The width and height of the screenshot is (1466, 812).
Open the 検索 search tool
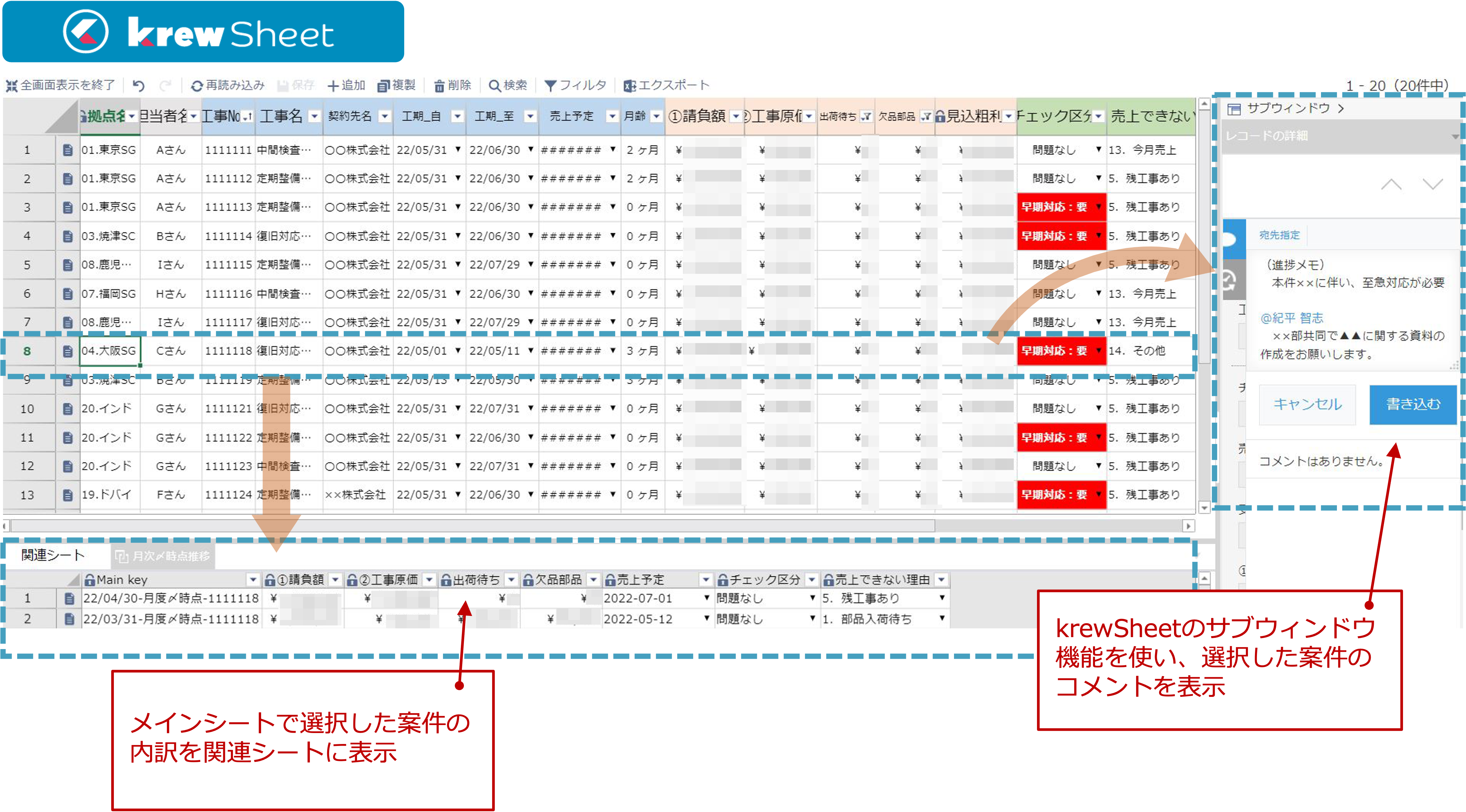tap(494, 86)
